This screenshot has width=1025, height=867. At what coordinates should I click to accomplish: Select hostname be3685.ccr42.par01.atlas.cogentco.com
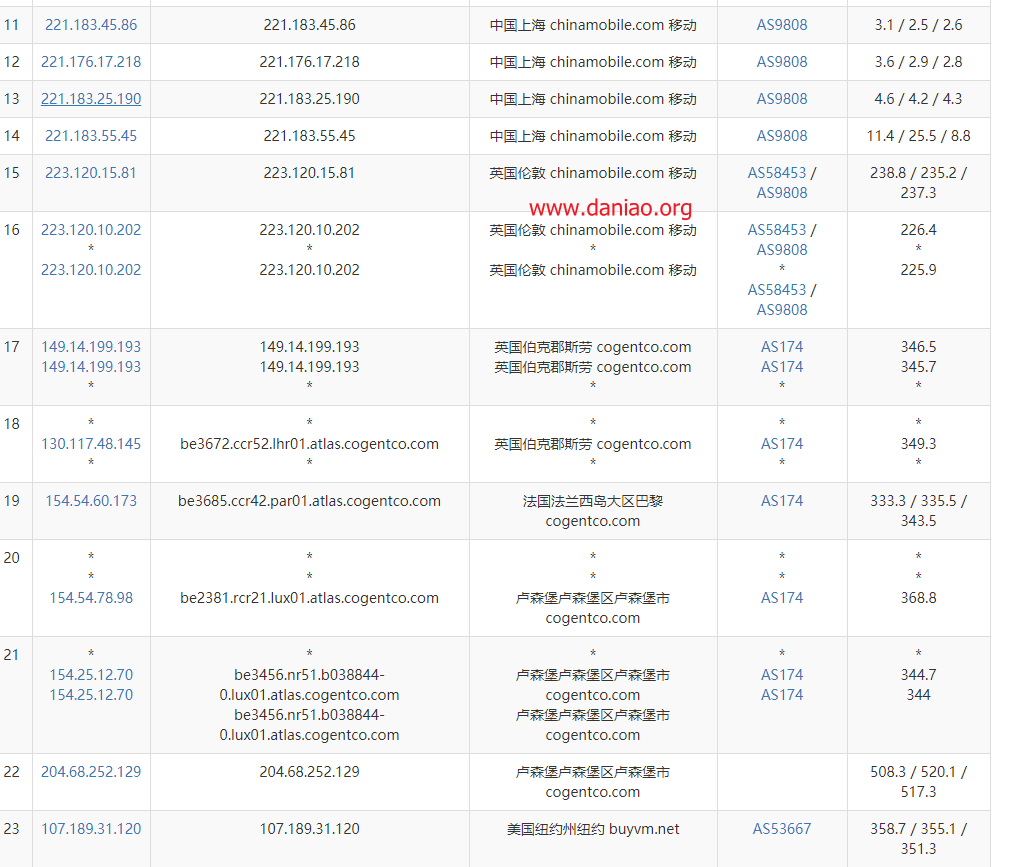[x=309, y=501]
